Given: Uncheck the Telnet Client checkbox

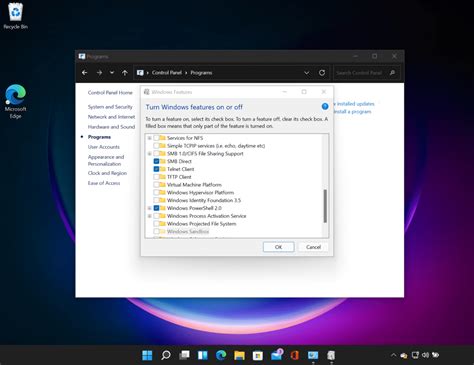Looking at the screenshot, I should (156, 169).
